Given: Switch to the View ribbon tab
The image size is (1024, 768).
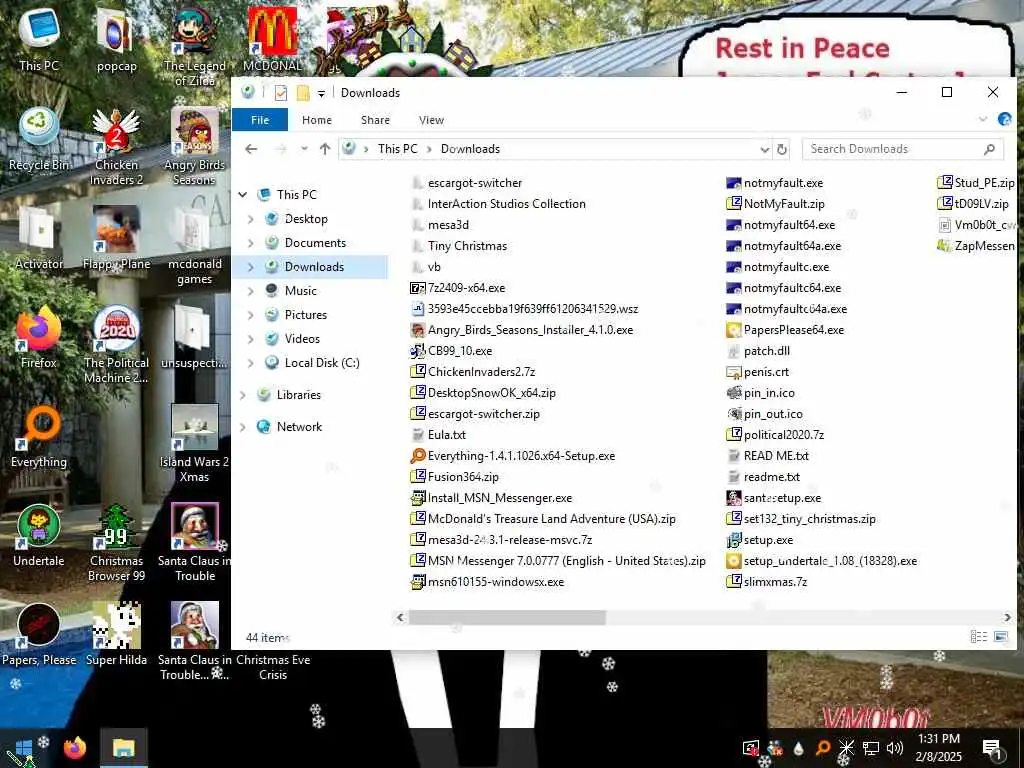Looking at the screenshot, I should [x=431, y=120].
